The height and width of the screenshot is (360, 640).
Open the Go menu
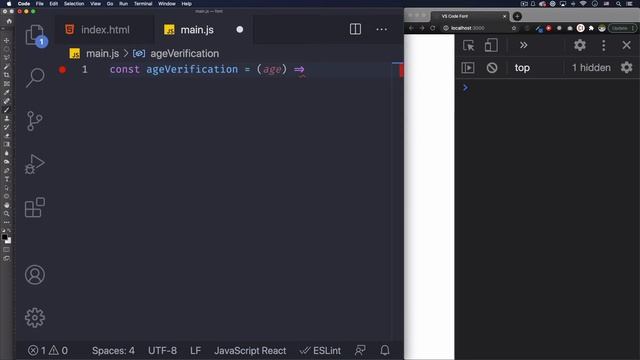(110, 4)
